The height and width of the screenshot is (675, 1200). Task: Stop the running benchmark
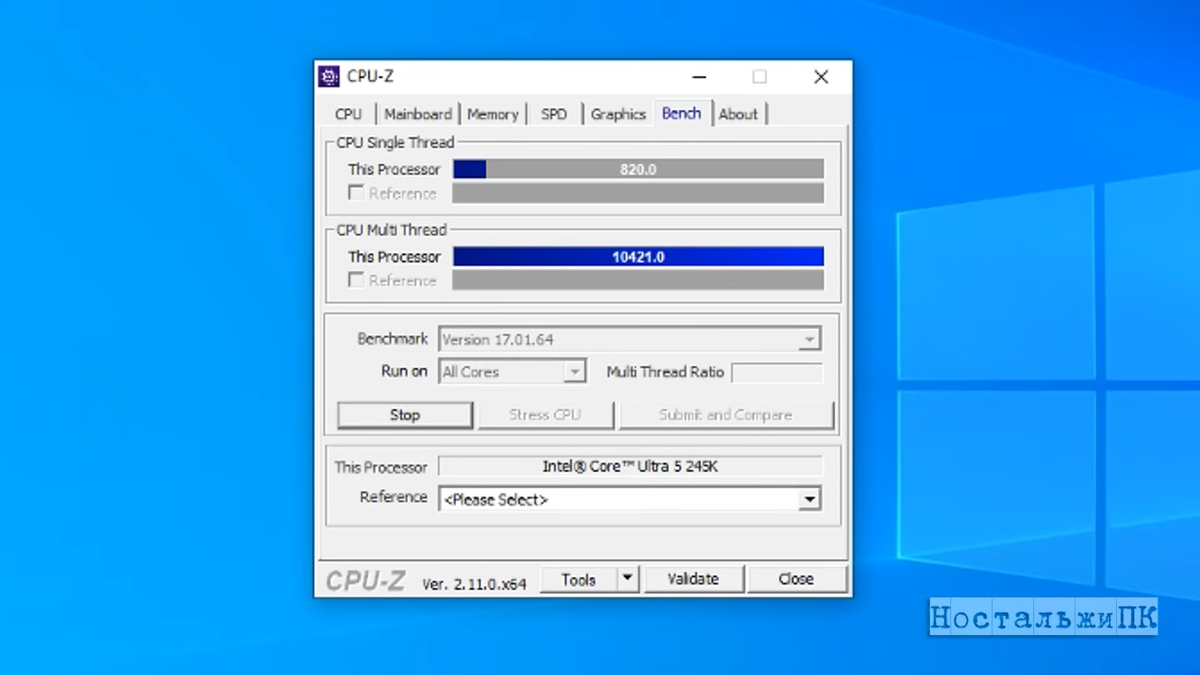(x=405, y=415)
